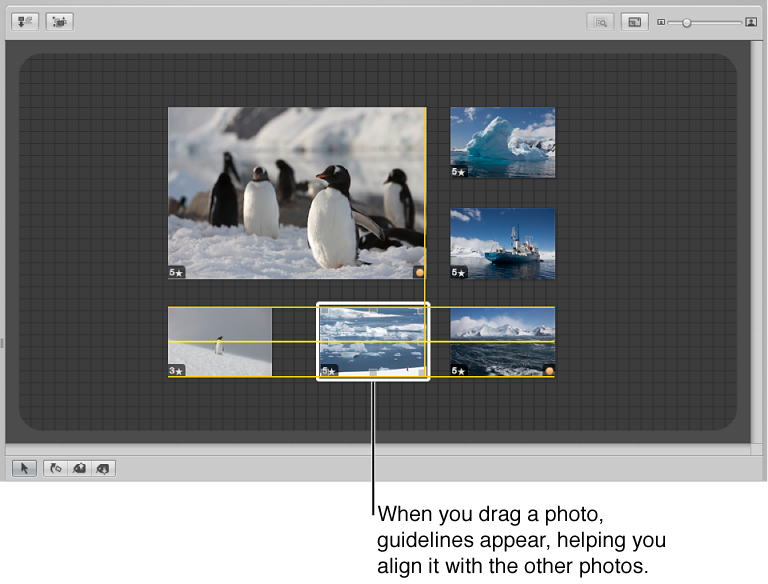Click the vertical scrollbar of the Light Table
768x584 pixels.
click(756, 242)
